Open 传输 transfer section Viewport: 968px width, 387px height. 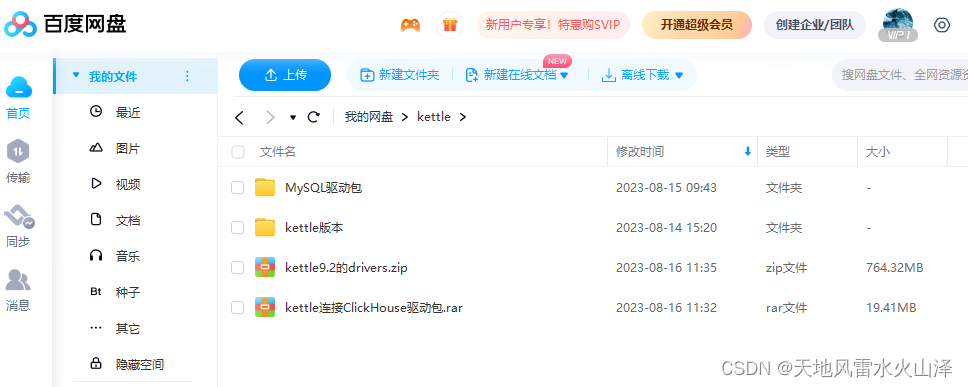coord(18,162)
